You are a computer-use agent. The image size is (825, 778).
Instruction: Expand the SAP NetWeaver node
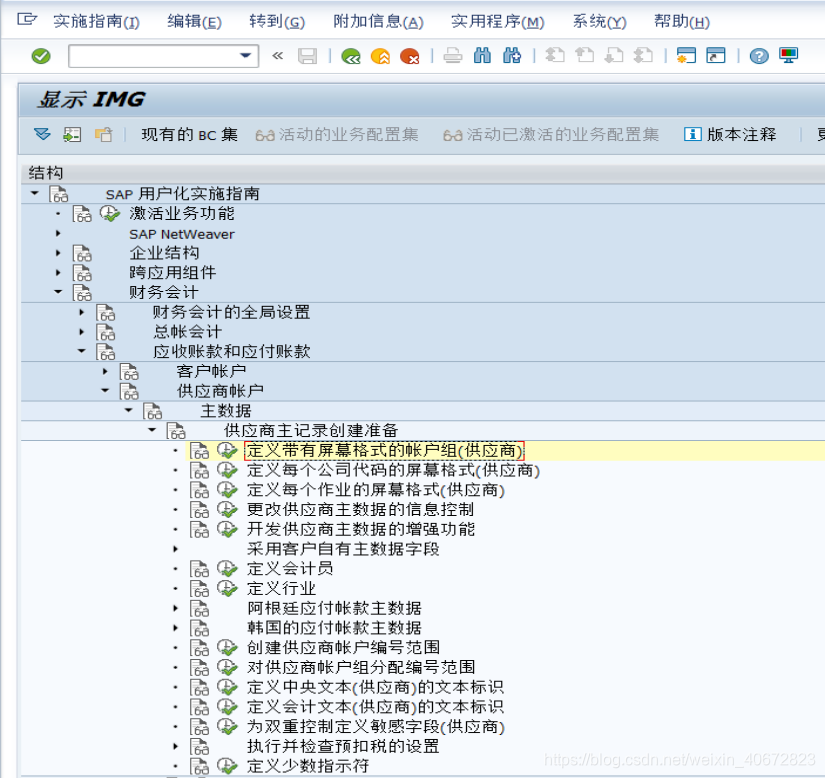[58, 233]
